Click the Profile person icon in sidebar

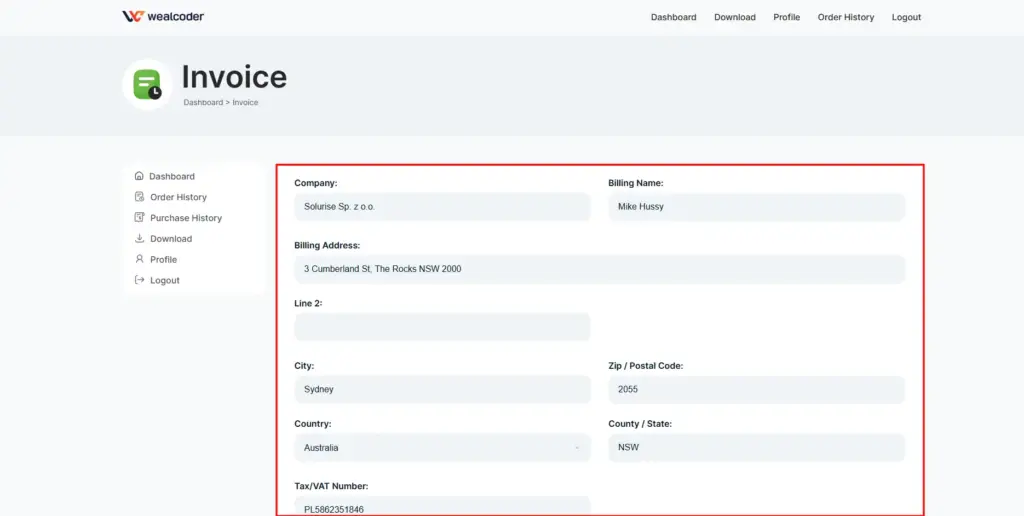click(139, 259)
